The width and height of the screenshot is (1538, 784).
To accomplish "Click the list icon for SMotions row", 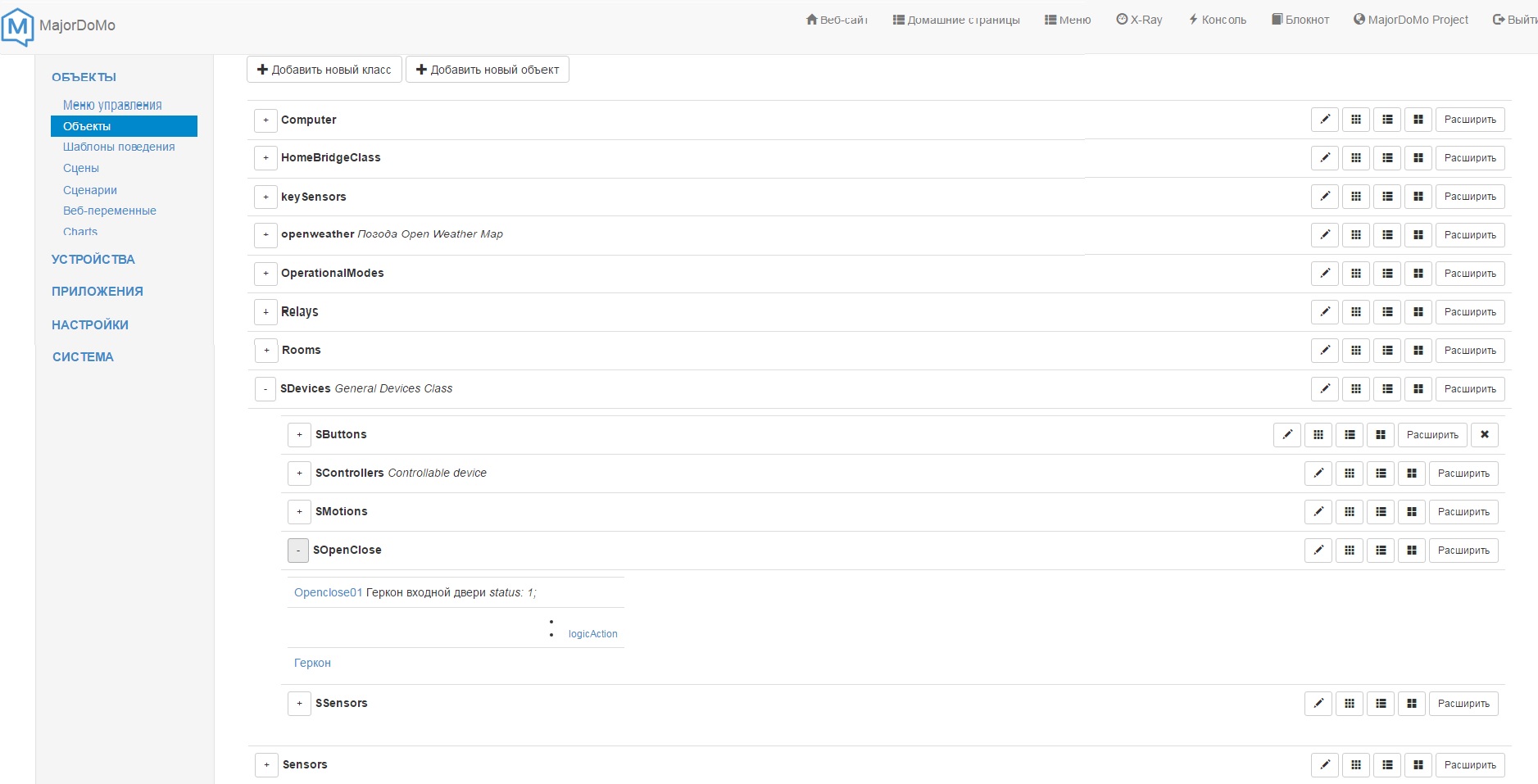I will click(1381, 512).
